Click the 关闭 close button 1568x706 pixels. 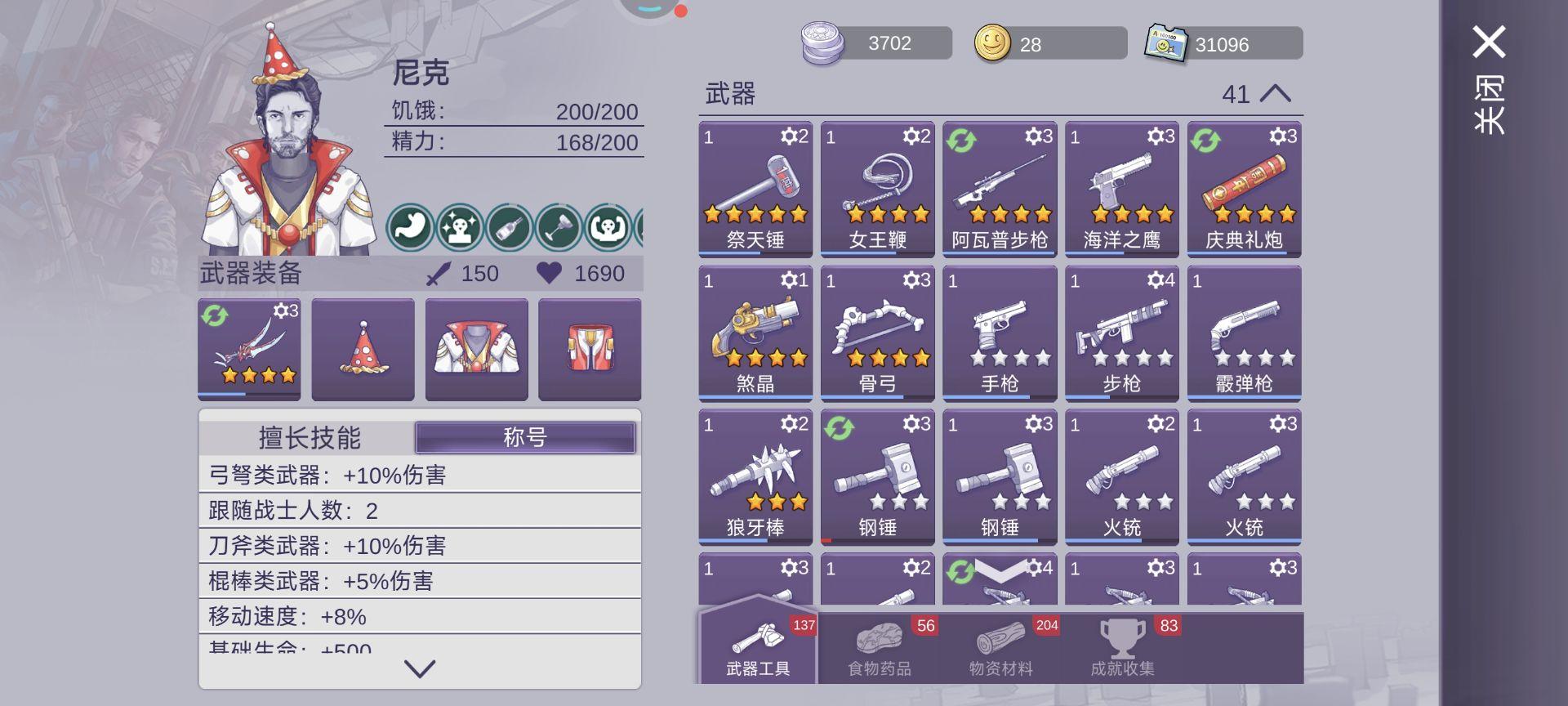1489,80
